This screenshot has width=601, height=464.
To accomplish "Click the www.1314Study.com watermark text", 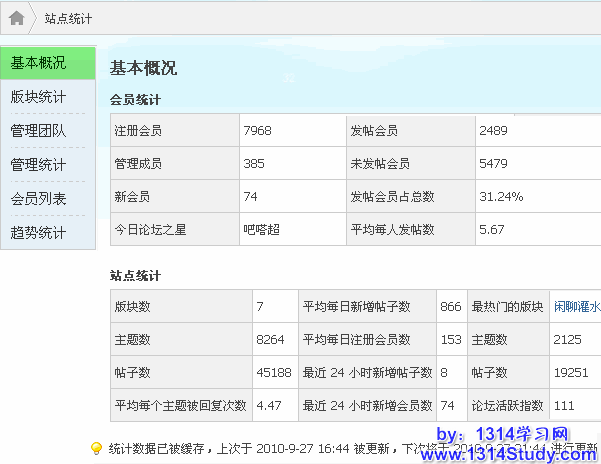I will [508, 454].
